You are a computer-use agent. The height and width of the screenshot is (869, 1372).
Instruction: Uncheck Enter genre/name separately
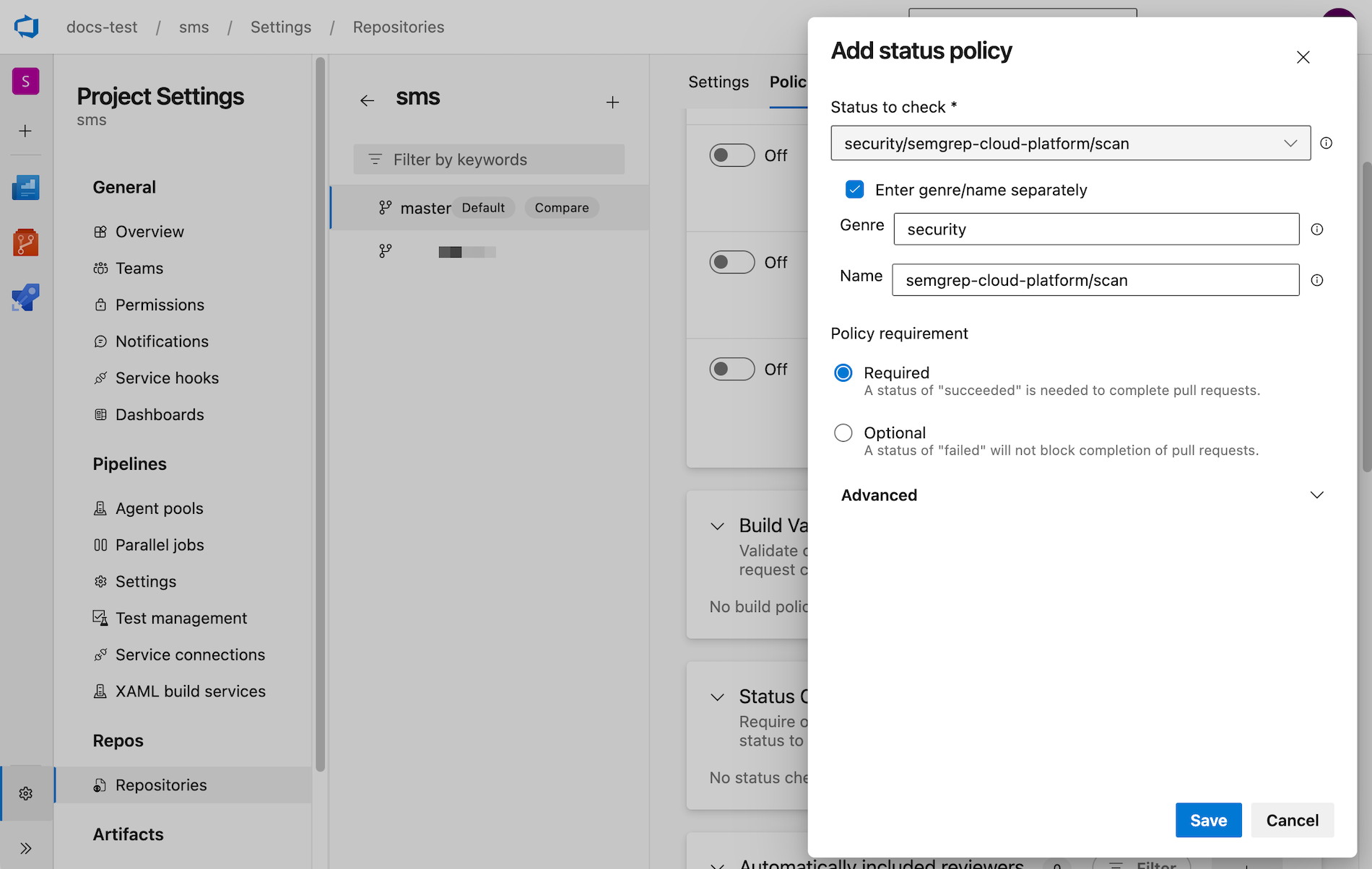854,189
